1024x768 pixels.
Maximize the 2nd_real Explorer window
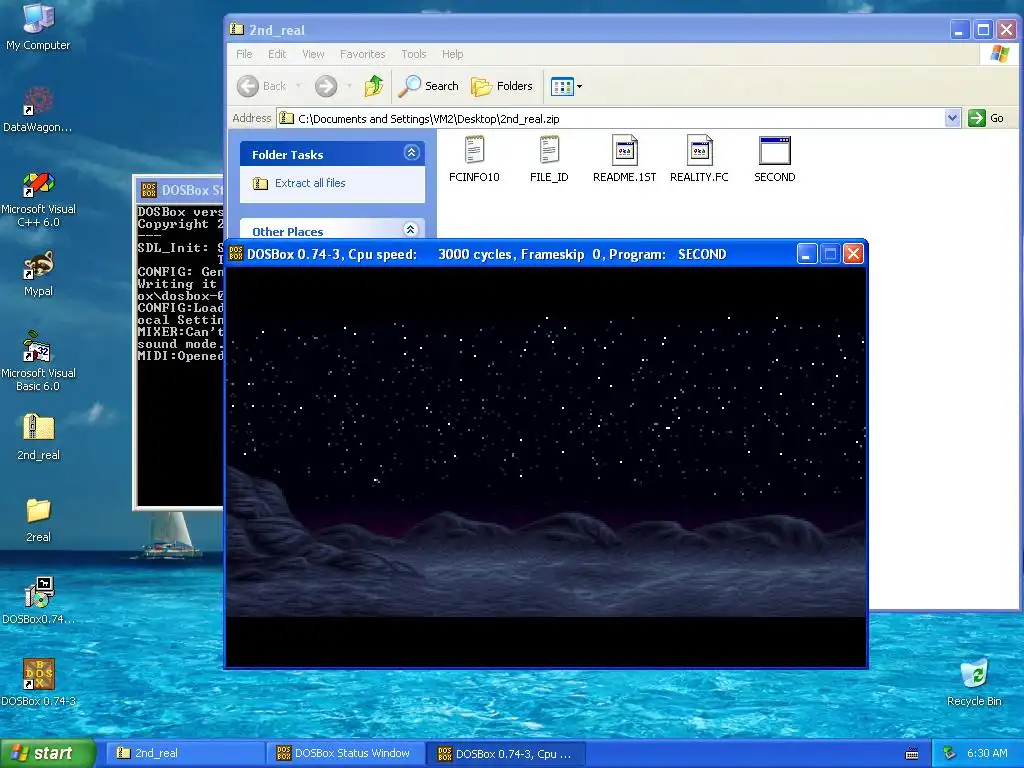[983, 29]
